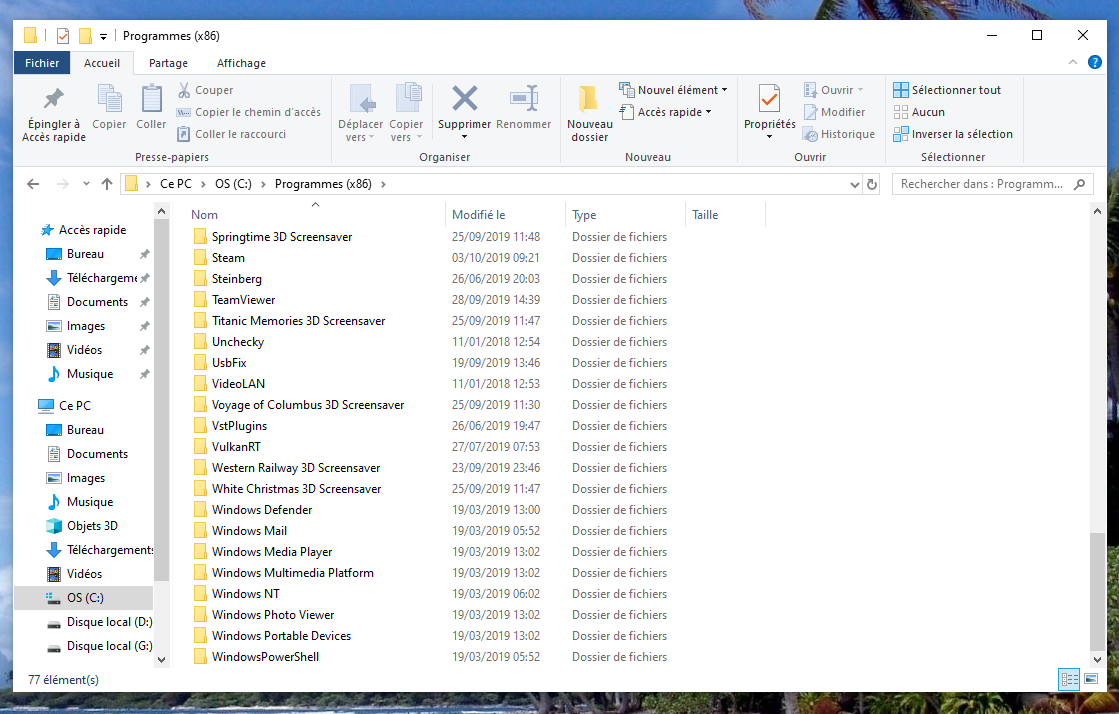
Task: Select Windows Photo Viewer folder
Action: click(273, 615)
